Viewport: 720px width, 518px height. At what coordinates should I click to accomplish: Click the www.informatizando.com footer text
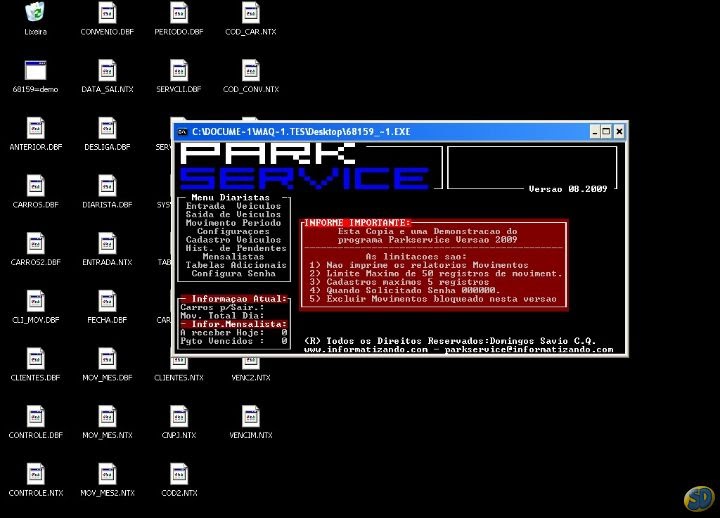click(x=366, y=349)
